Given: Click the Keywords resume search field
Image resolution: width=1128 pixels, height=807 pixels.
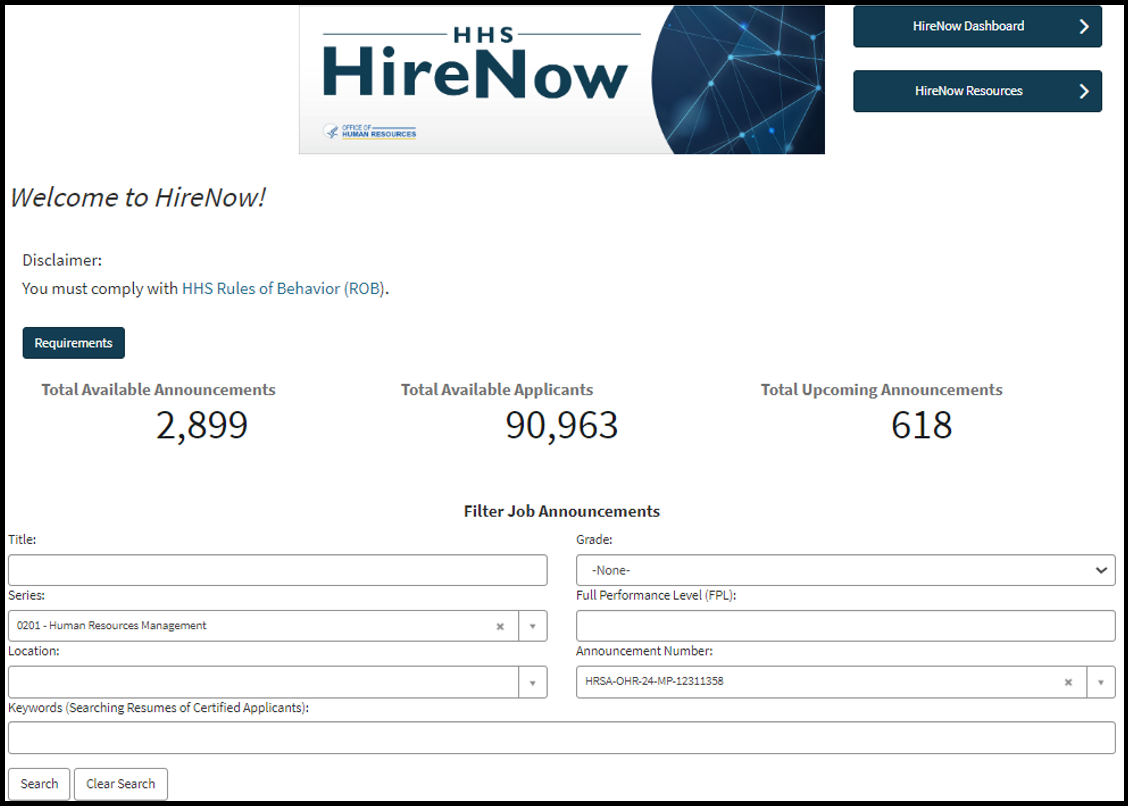Looking at the screenshot, I should tap(562, 738).
